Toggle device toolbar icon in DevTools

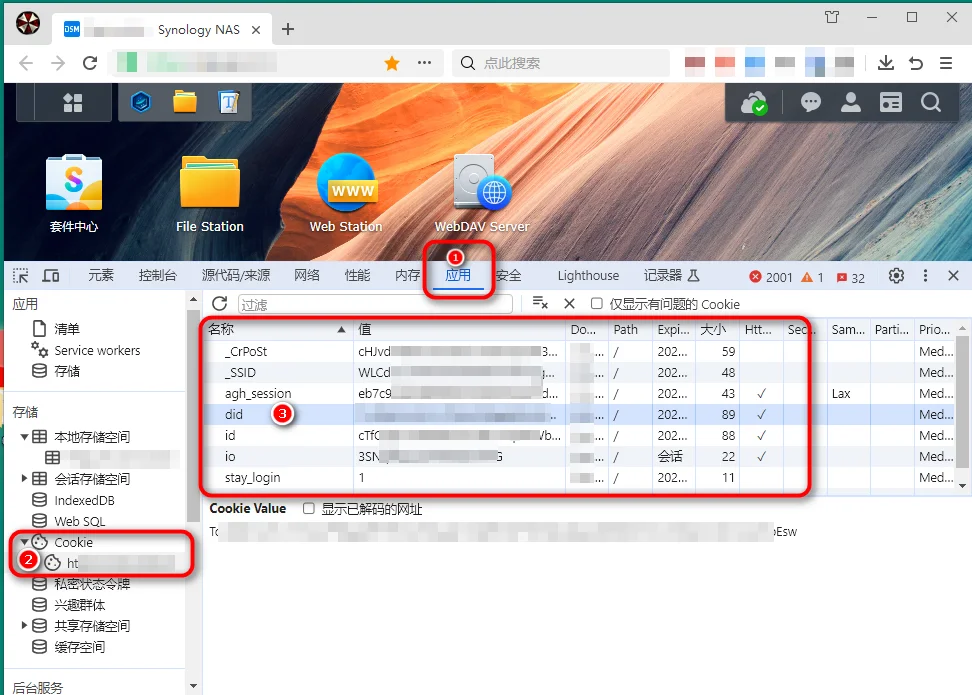[51, 276]
